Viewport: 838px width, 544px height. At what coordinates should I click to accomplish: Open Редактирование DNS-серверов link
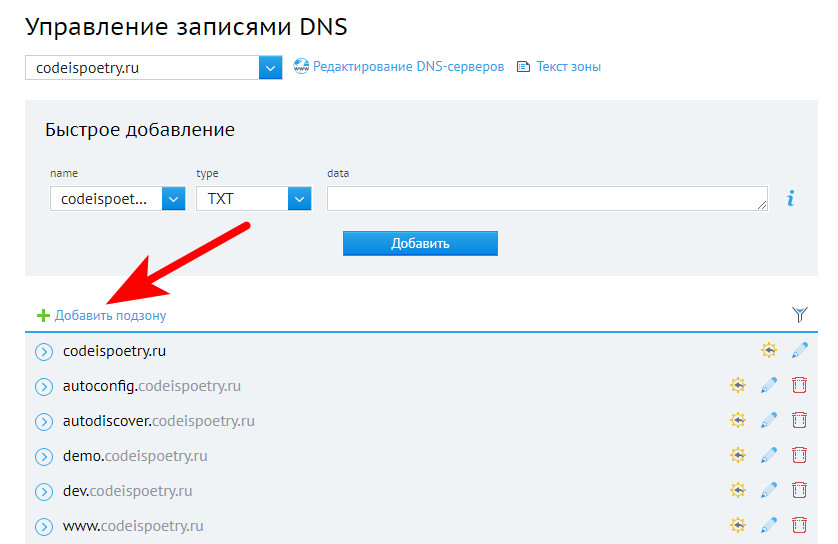pyautogui.click(x=408, y=67)
